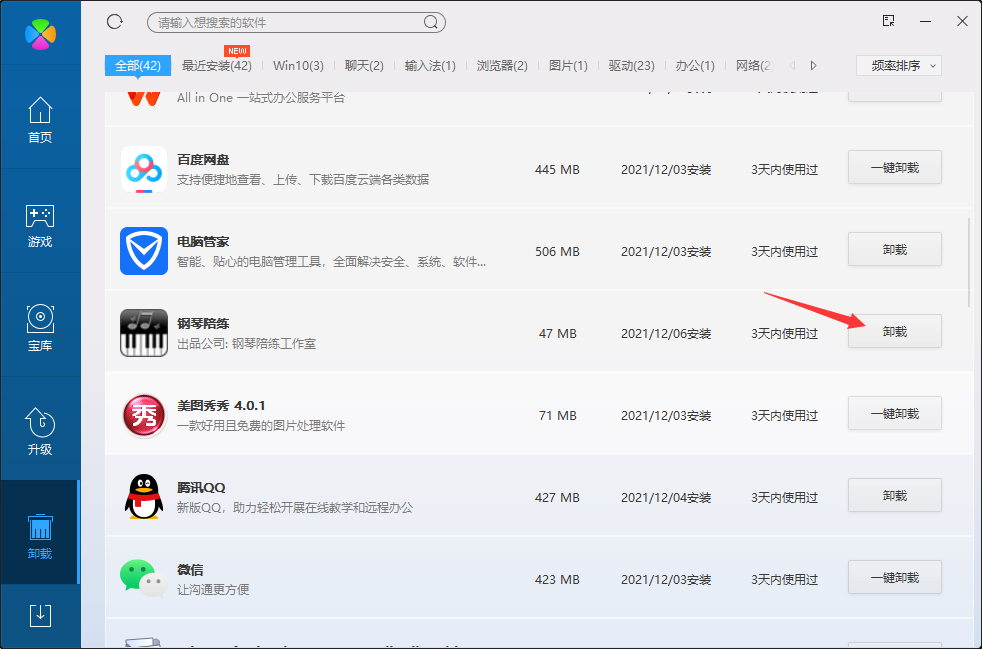Click the 美图秀秀 red icon

pos(144,415)
